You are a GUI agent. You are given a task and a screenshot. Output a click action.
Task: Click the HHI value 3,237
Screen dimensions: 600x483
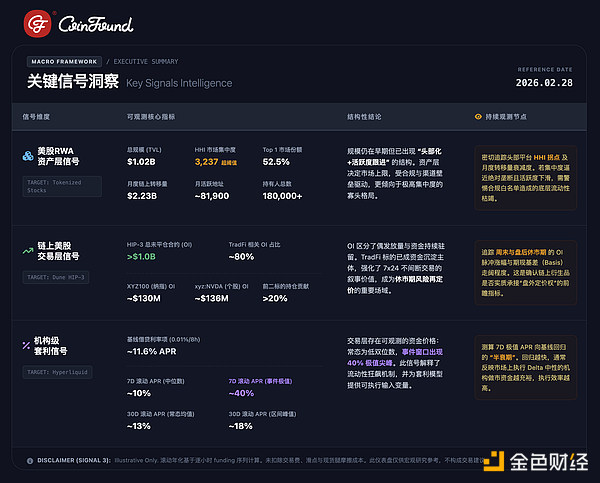(207, 160)
